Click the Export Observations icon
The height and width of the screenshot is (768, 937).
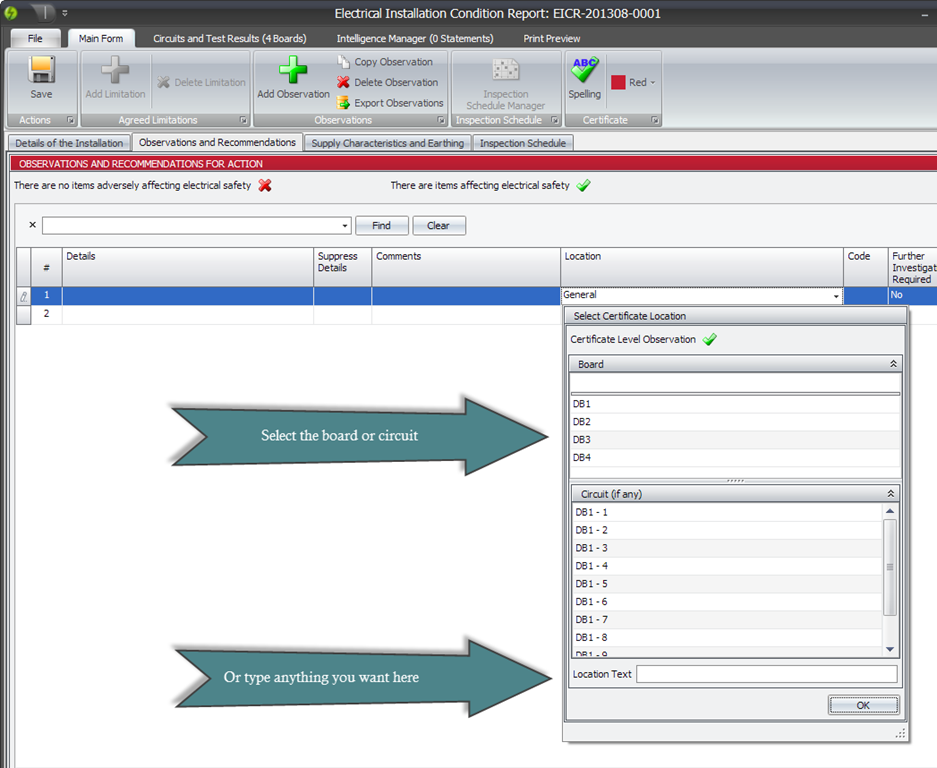[x=344, y=103]
